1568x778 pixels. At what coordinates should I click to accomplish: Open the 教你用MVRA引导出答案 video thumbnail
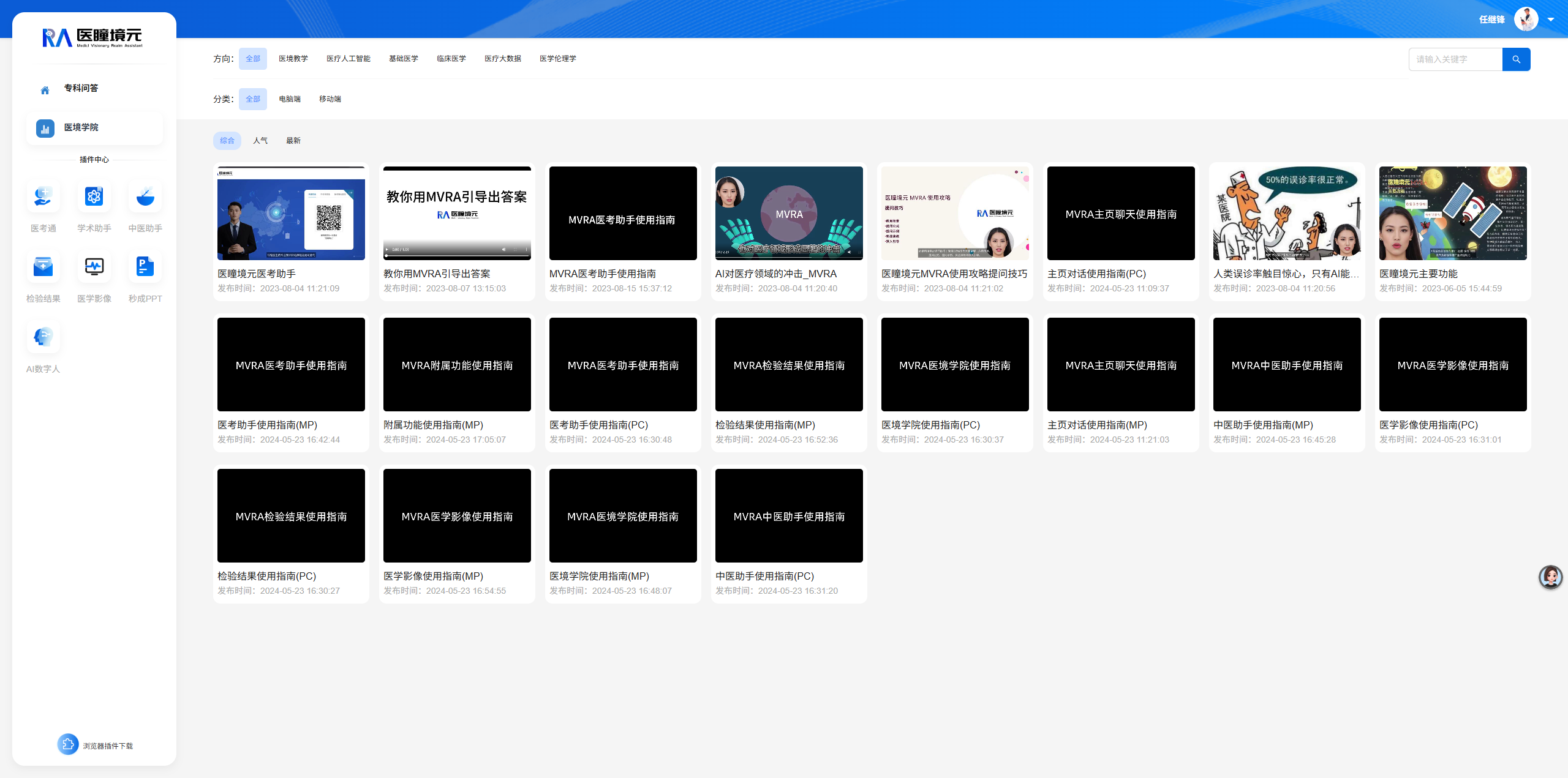point(457,213)
